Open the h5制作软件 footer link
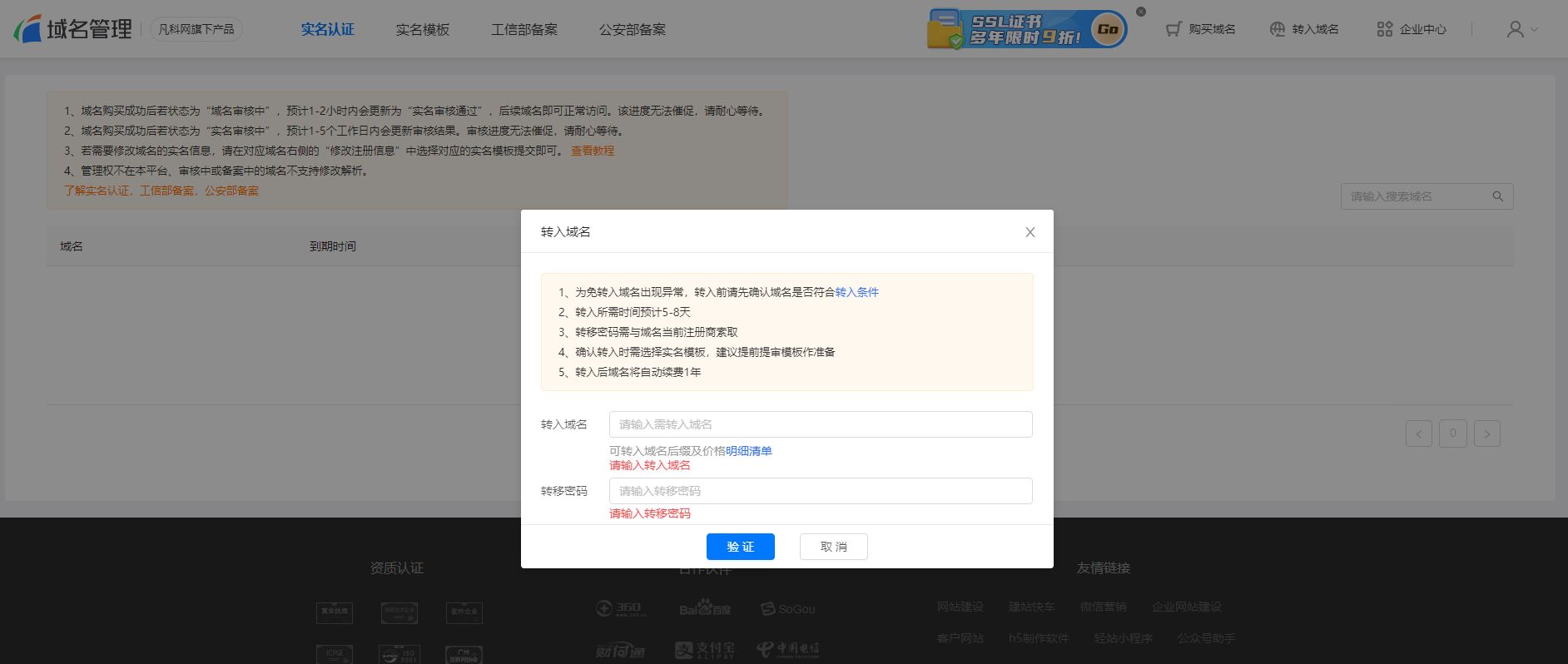 pyautogui.click(x=1039, y=638)
